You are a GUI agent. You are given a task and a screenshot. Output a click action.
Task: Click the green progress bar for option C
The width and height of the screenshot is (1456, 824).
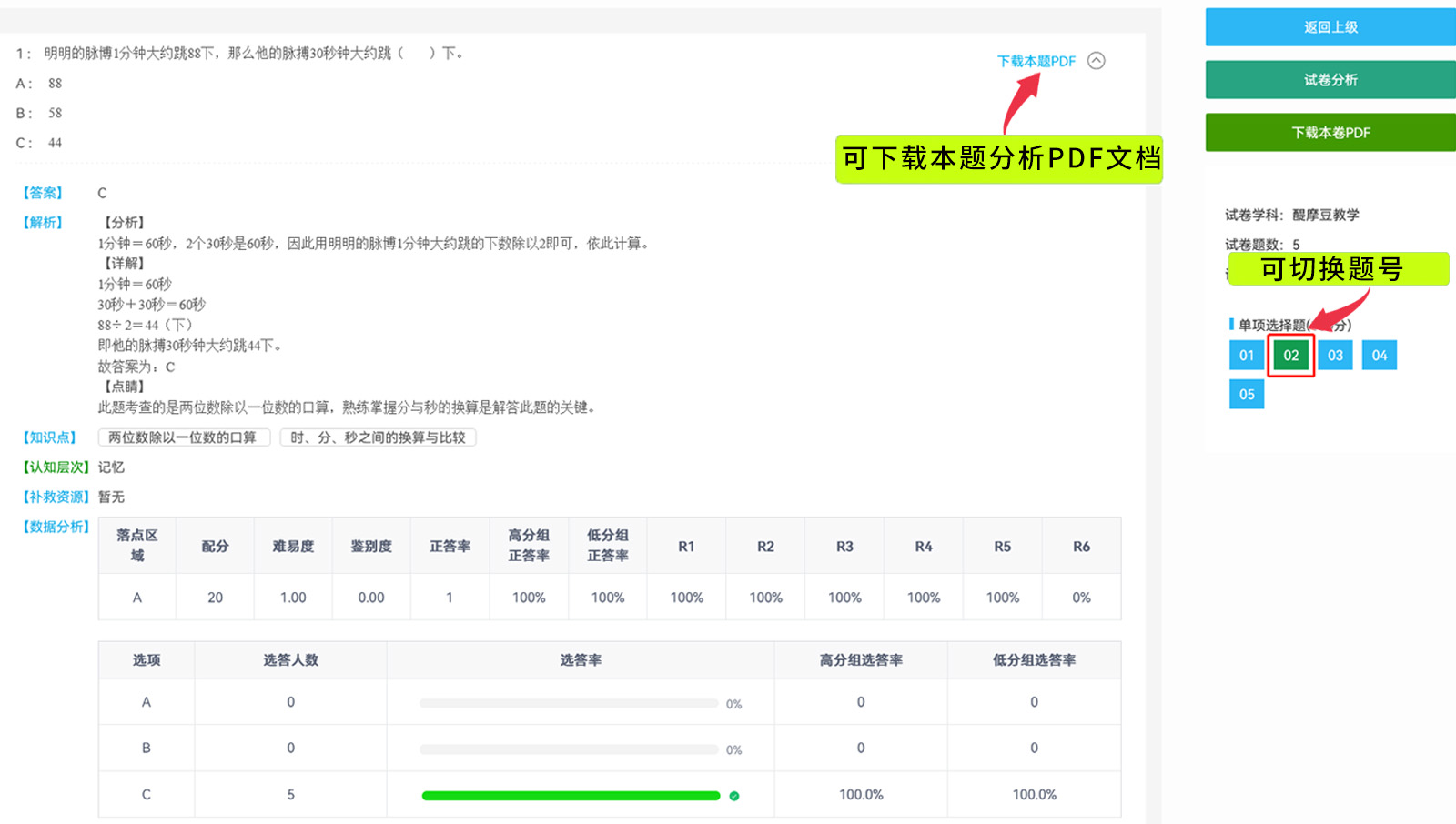coord(571,796)
